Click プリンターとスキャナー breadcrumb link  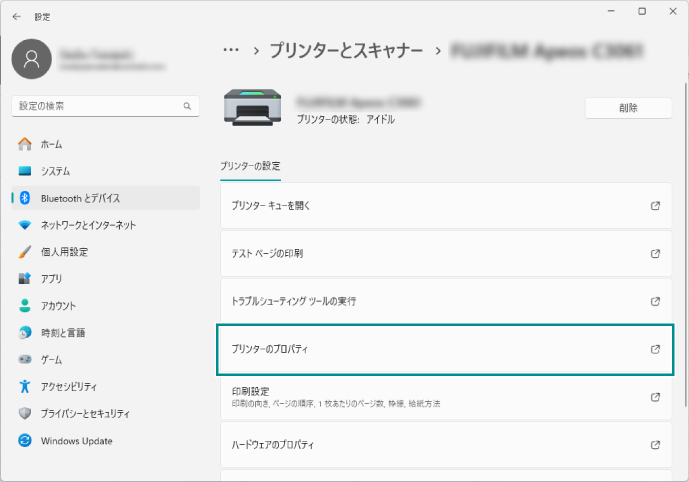click(347, 49)
